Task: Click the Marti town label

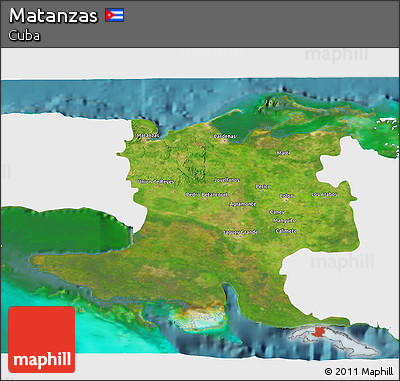Action: (x=283, y=153)
